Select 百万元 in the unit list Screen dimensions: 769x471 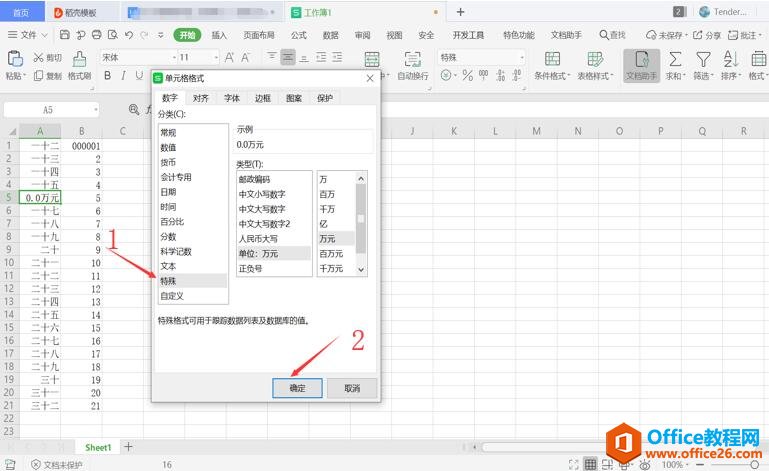point(336,254)
